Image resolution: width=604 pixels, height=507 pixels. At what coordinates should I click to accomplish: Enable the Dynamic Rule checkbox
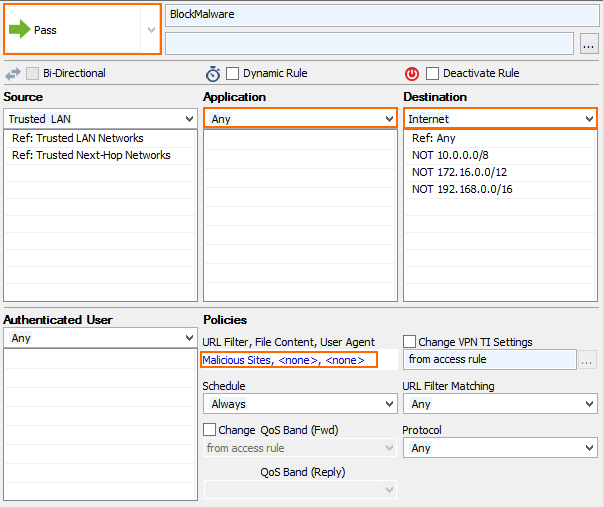232,73
